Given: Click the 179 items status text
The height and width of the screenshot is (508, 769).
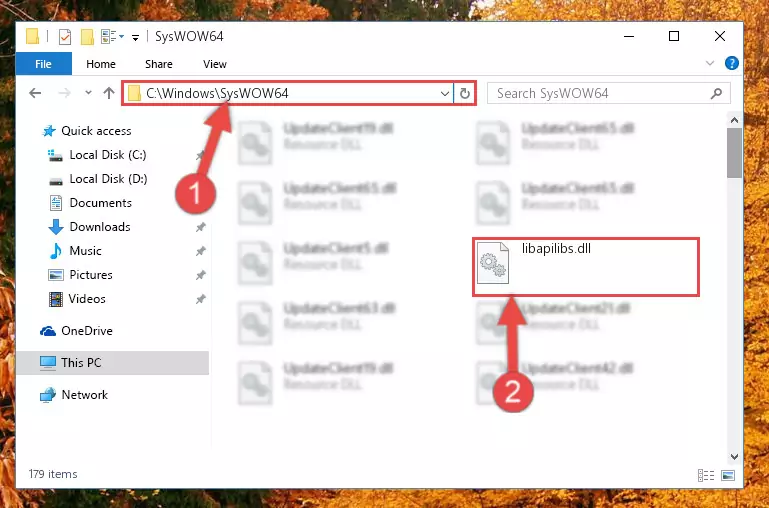Looking at the screenshot, I should pos(53,474).
